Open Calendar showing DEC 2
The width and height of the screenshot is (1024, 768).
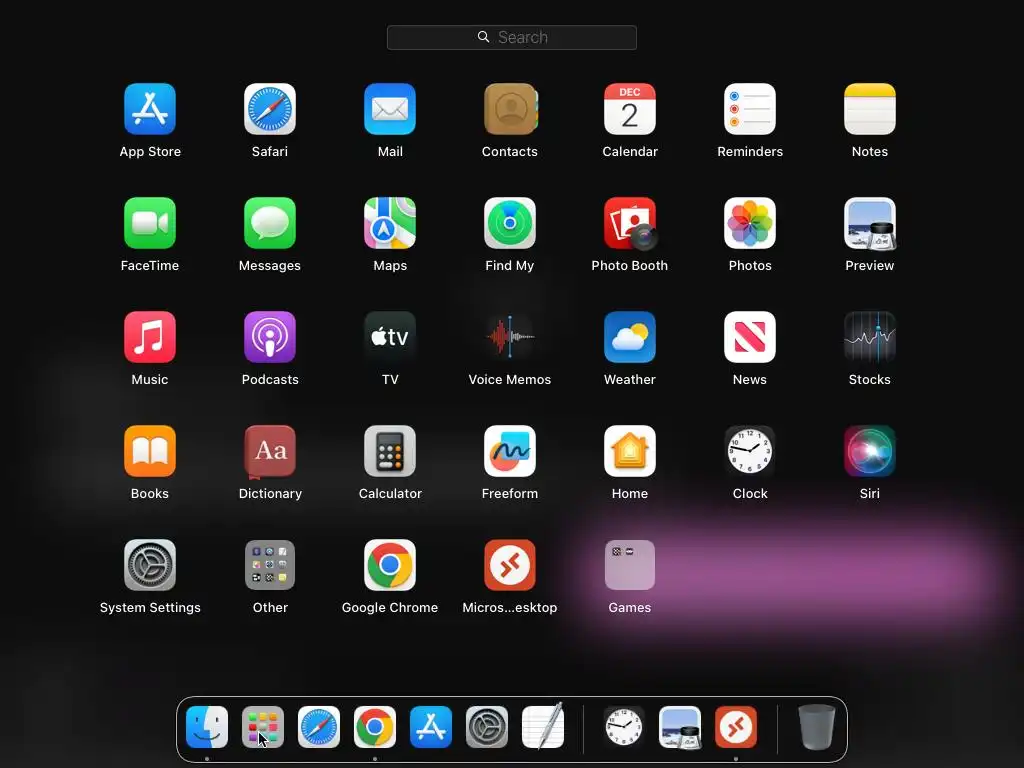(x=630, y=109)
